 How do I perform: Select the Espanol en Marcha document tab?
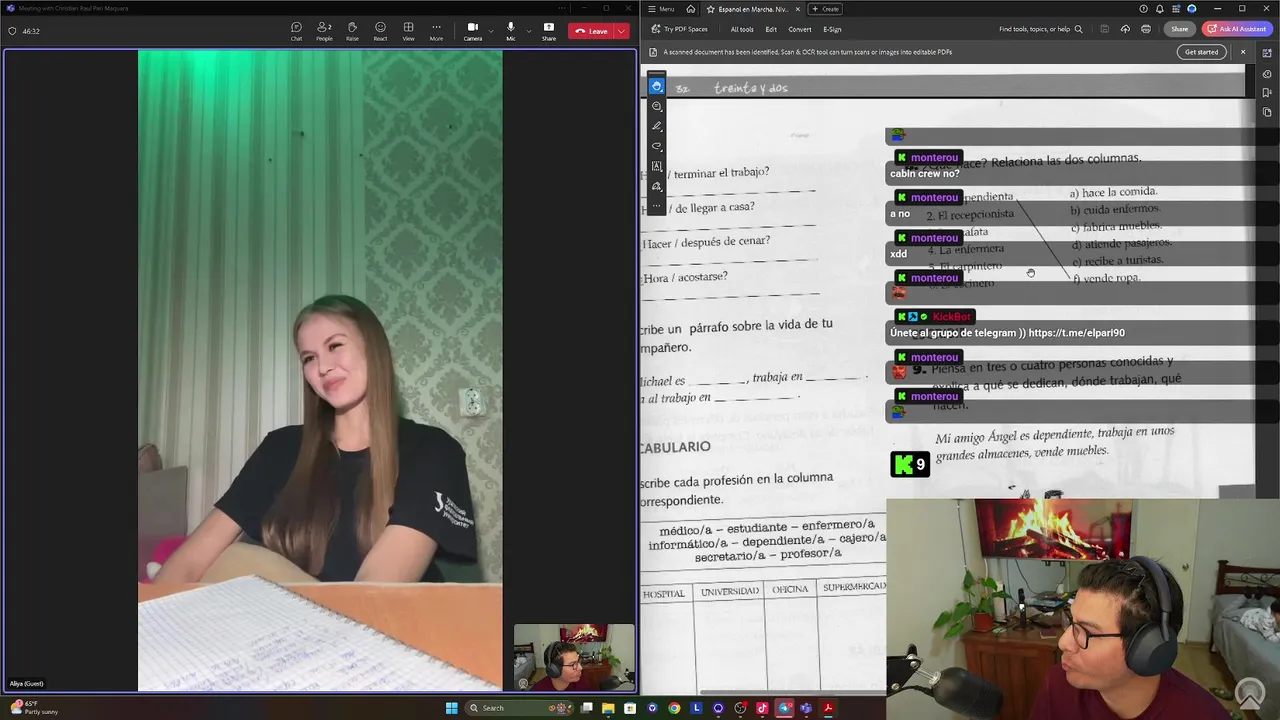point(752,9)
